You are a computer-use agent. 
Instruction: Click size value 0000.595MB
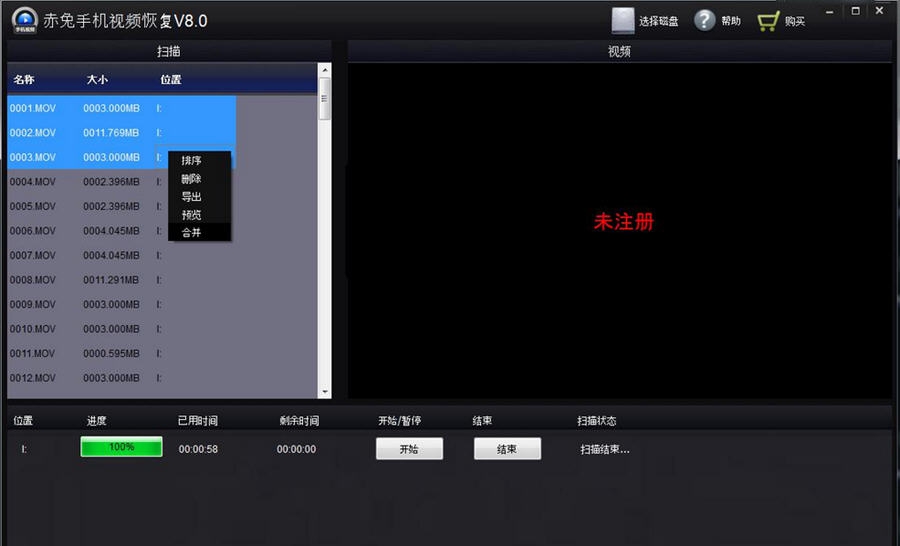tap(111, 353)
